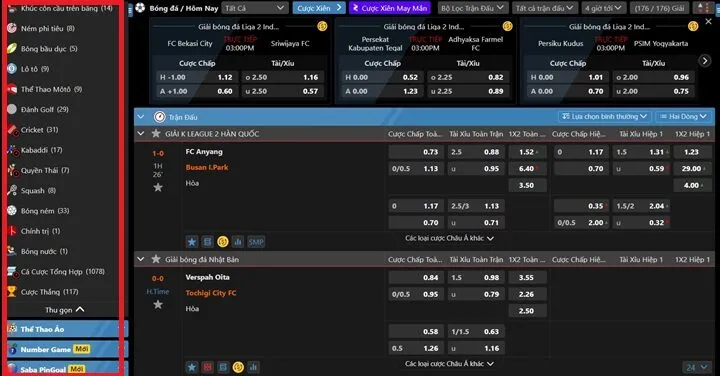Open the Đánh Golf icon
720x376 pixels.
(12, 109)
